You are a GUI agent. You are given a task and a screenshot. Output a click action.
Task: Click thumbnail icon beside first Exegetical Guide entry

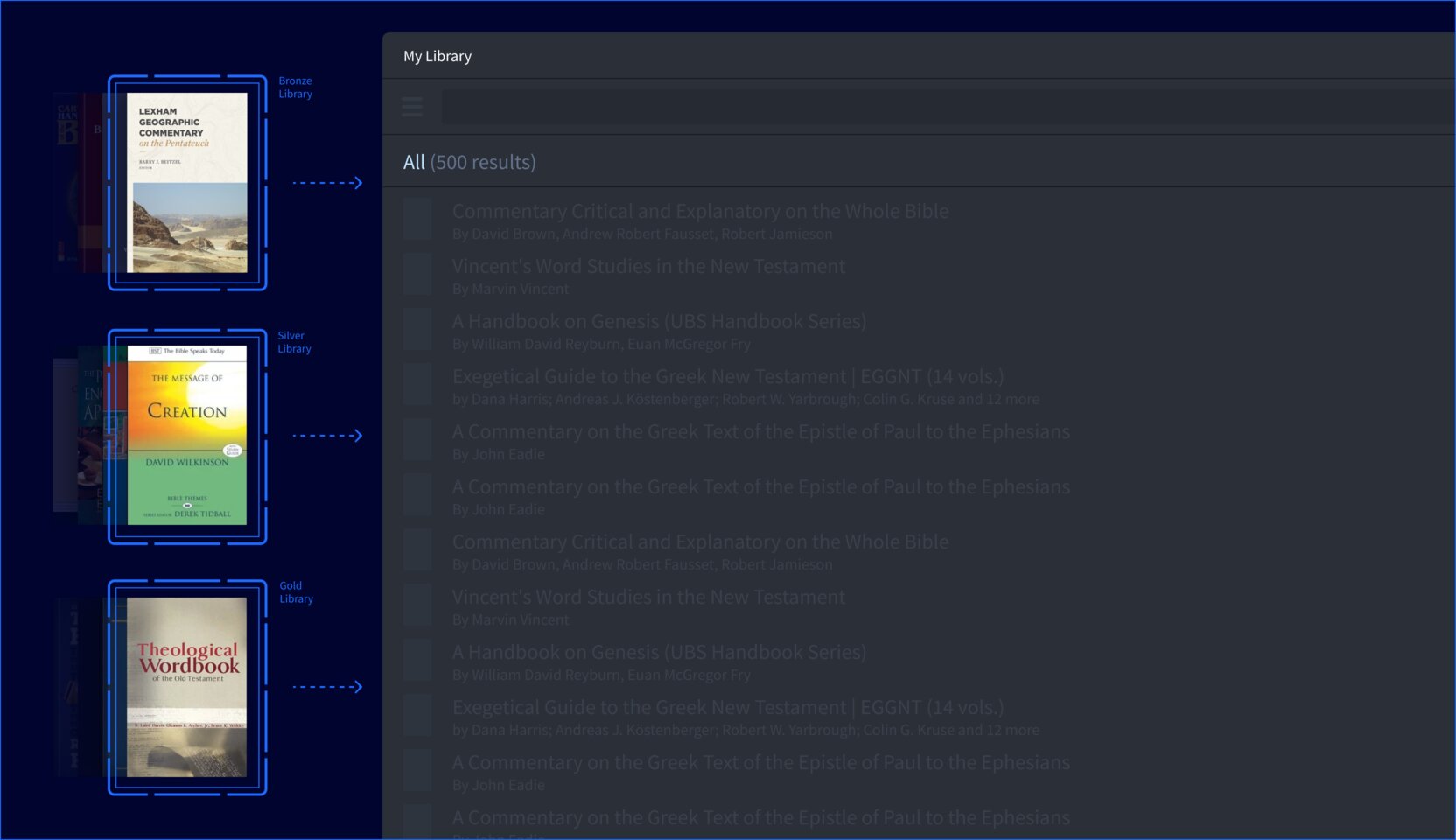(x=417, y=385)
